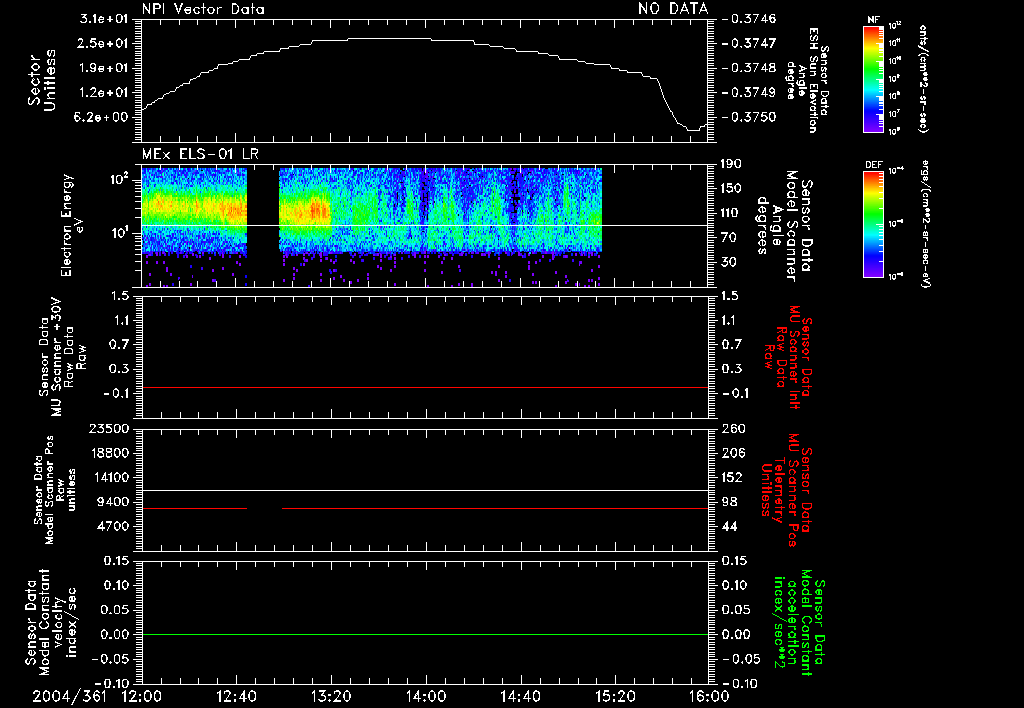The width and height of the screenshot is (1024, 708).
Task: Click the 4700 scanner position value
Action: 114,526
